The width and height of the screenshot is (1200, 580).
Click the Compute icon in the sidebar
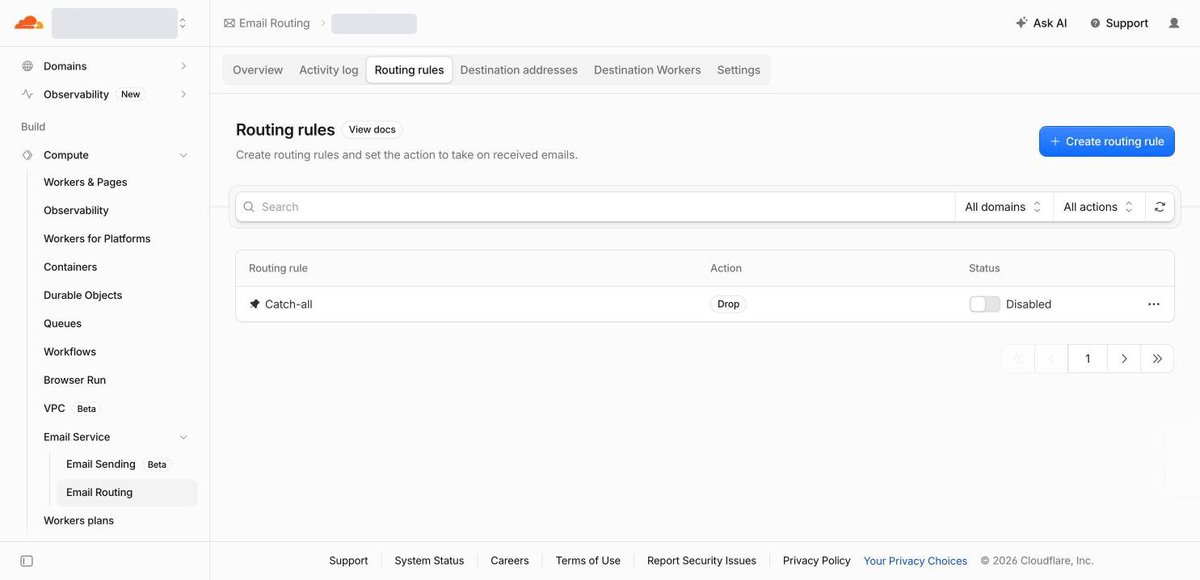[x=27, y=155]
